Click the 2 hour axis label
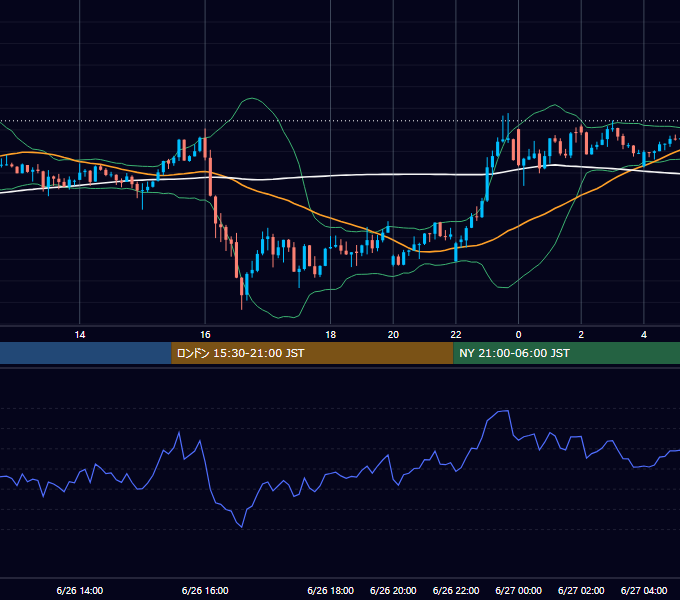The height and width of the screenshot is (600, 680). pos(581,335)
